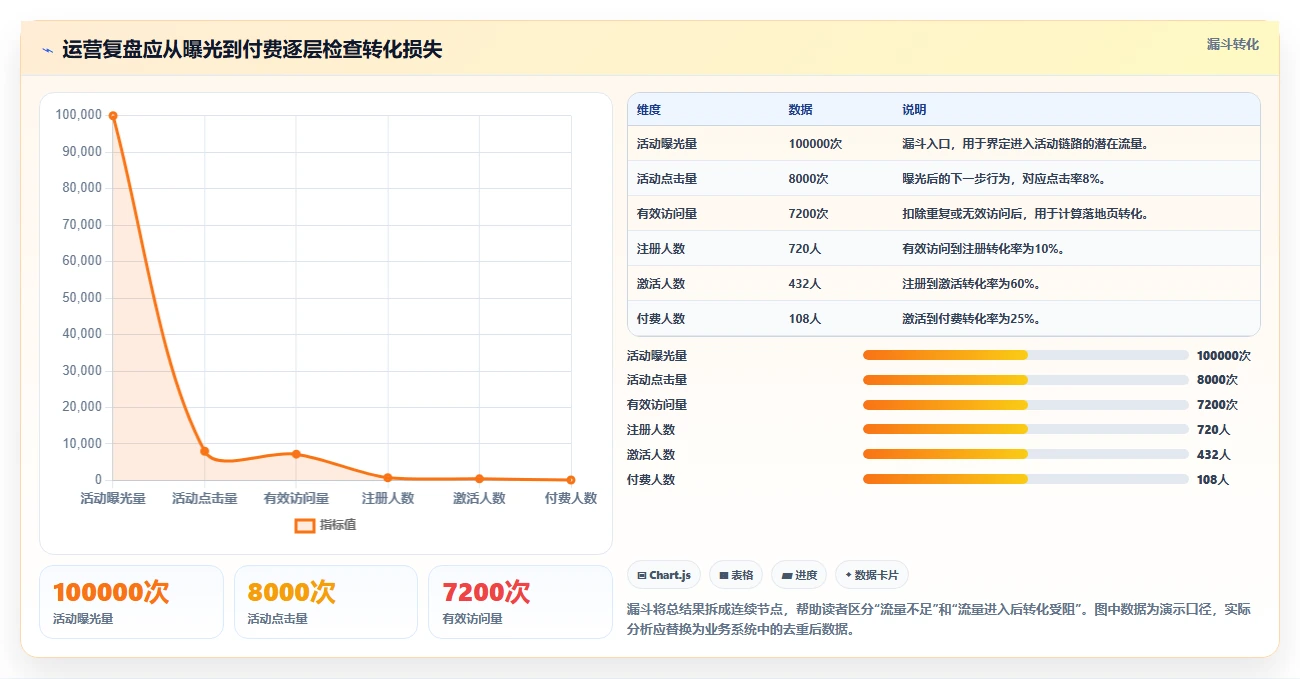Click the page title 运营复盘应从曝光到付费逐层检查转化损失
This screenshot has width=1300, height=679.
point(252,50)
